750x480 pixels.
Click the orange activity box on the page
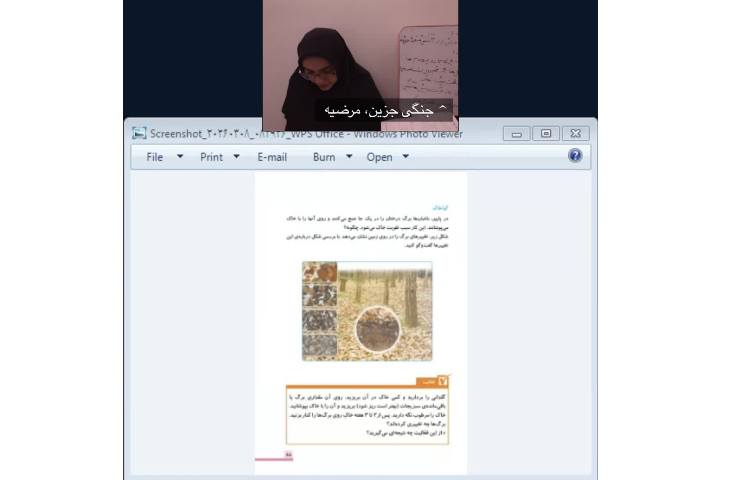point(367,411)
